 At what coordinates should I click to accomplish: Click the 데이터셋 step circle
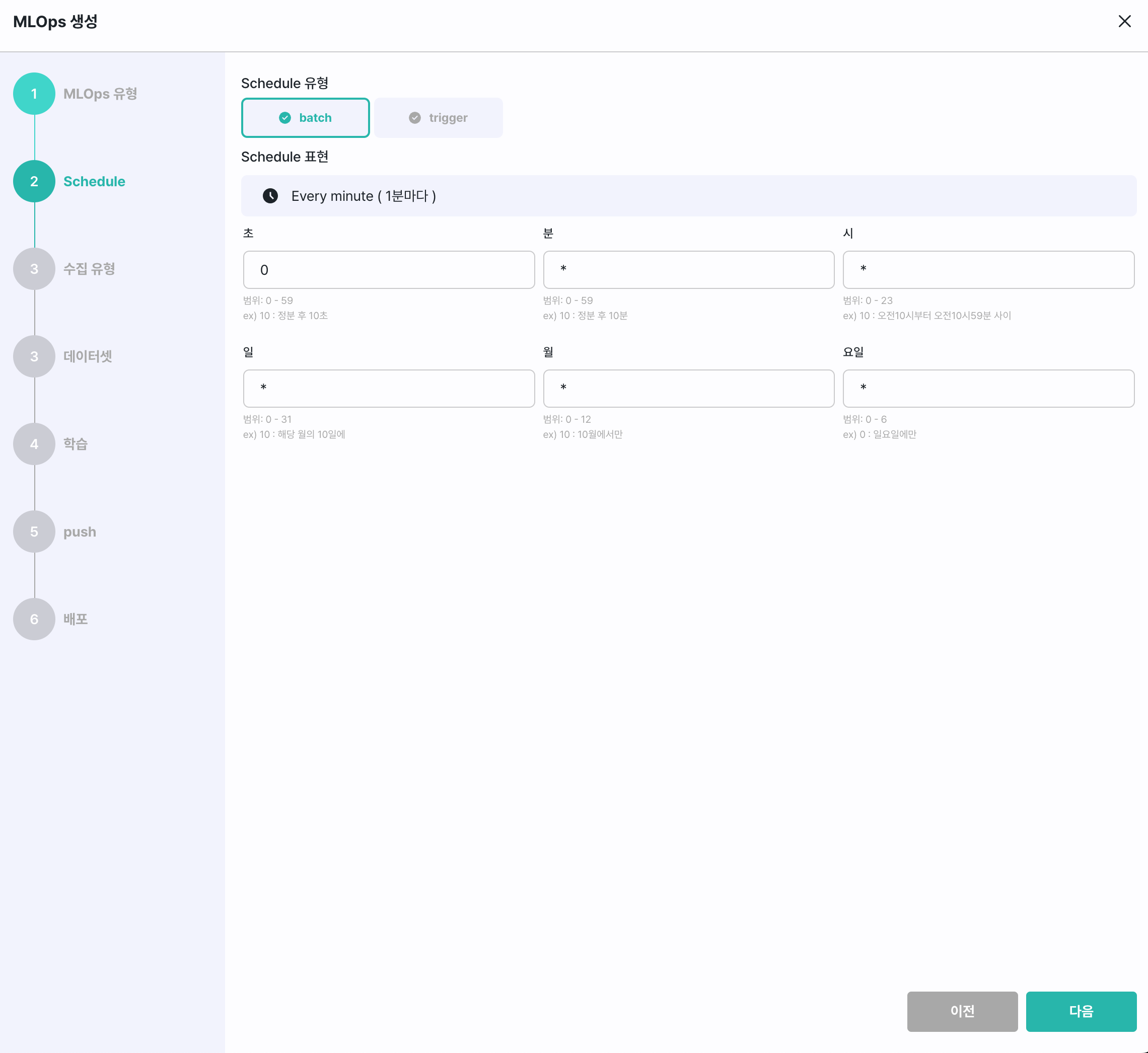pyautogui.click(x=34, y=357)
